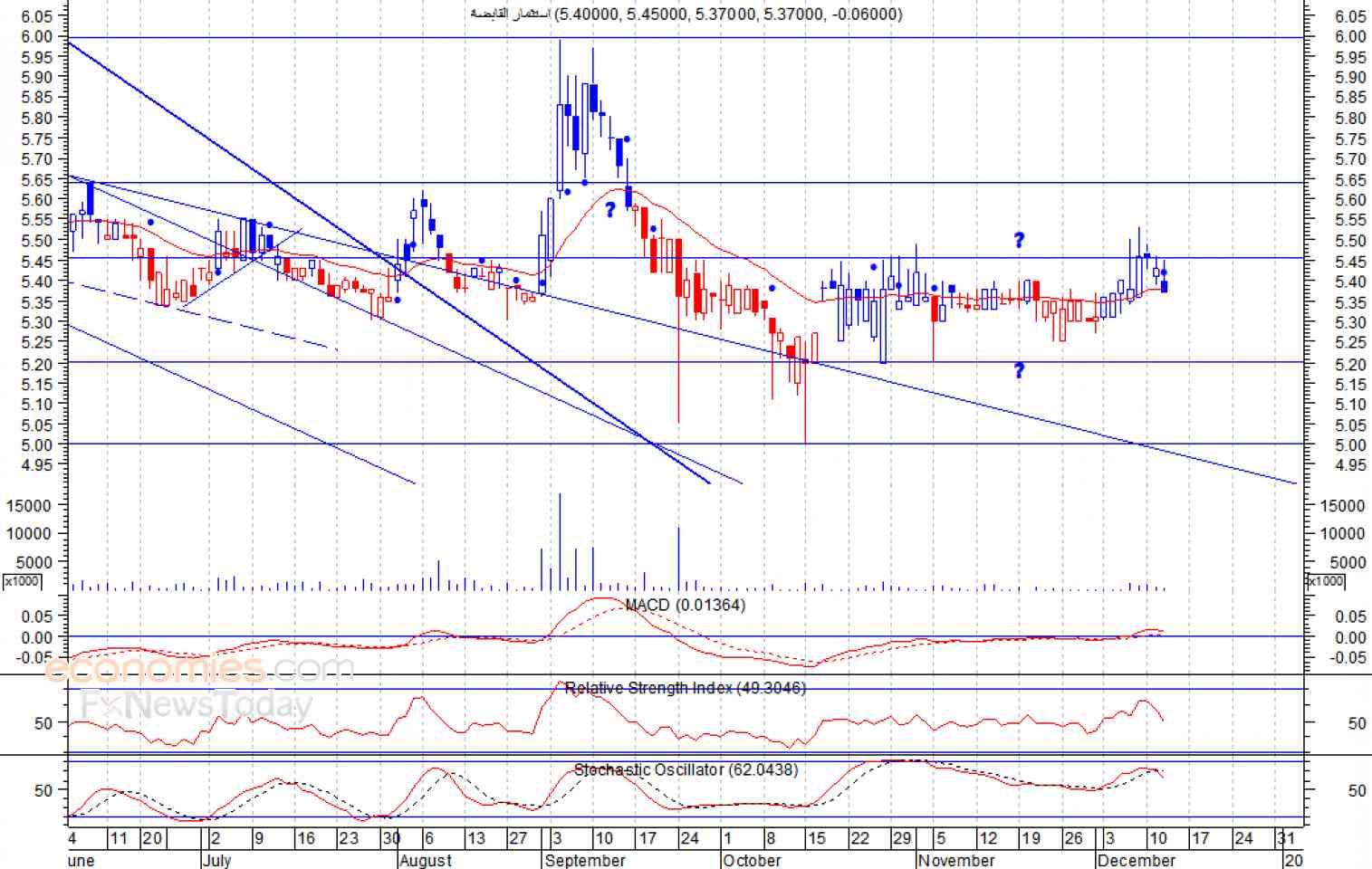
Task: Click the 15000 volume label on left axis
Action: click(28, 506)
